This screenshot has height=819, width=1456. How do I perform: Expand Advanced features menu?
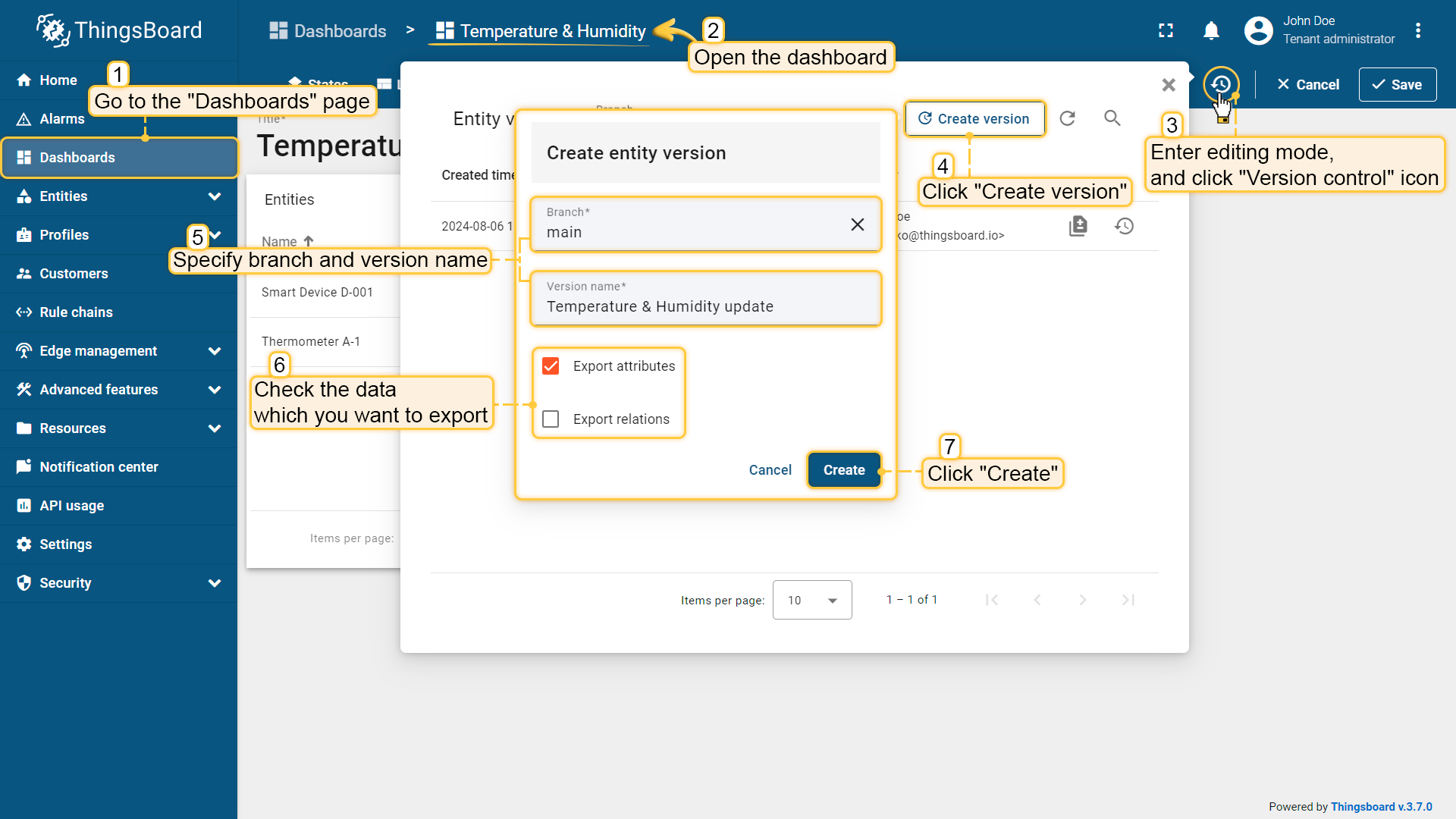coord(215,390)
